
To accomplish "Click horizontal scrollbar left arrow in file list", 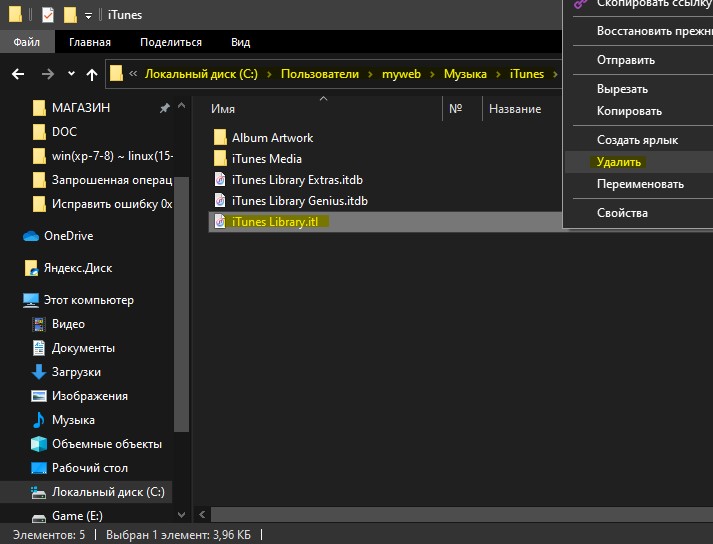I will pos(202,515).
